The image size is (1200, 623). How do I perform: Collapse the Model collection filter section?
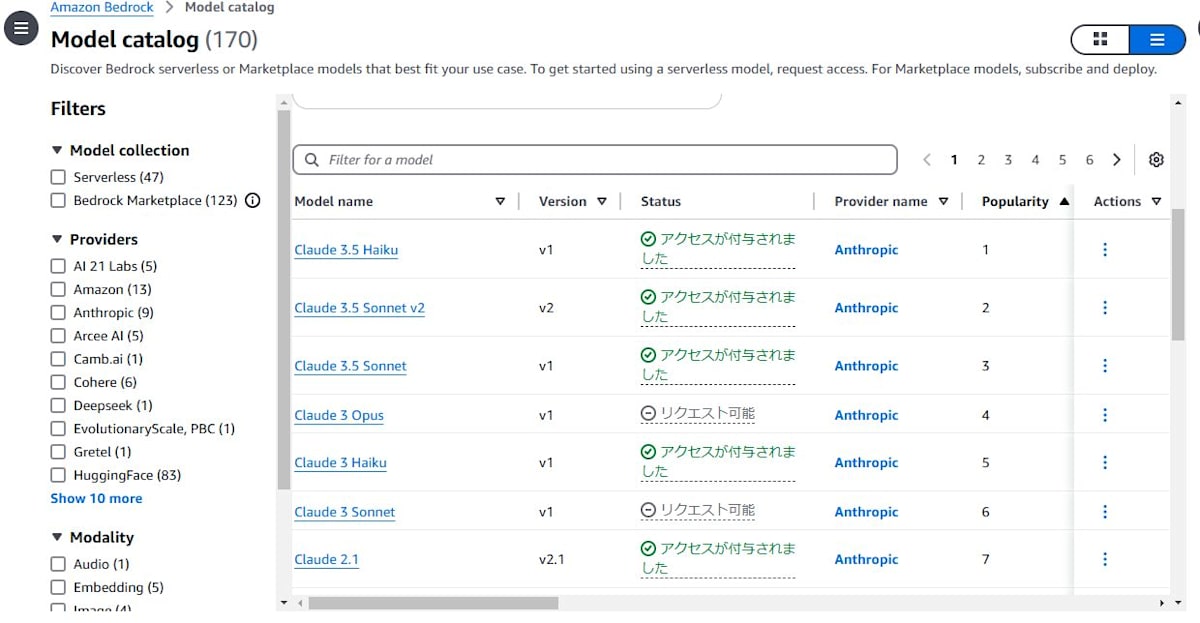57,150
